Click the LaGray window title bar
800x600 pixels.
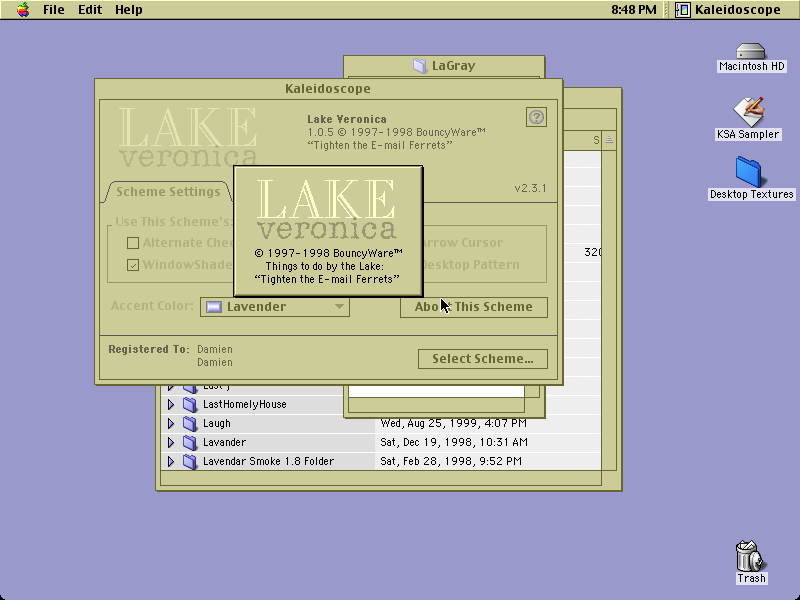tap(444, 66)
